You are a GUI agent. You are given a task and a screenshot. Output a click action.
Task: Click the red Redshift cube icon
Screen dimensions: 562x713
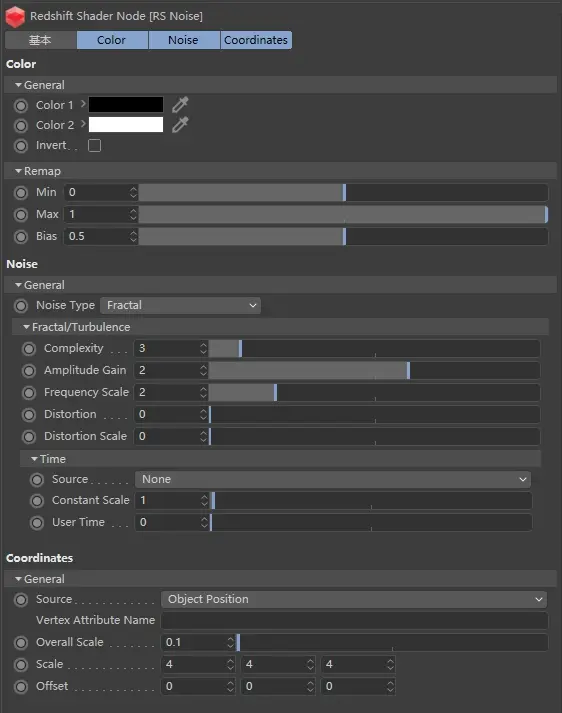pyautogui.click(x=15, y=16)
